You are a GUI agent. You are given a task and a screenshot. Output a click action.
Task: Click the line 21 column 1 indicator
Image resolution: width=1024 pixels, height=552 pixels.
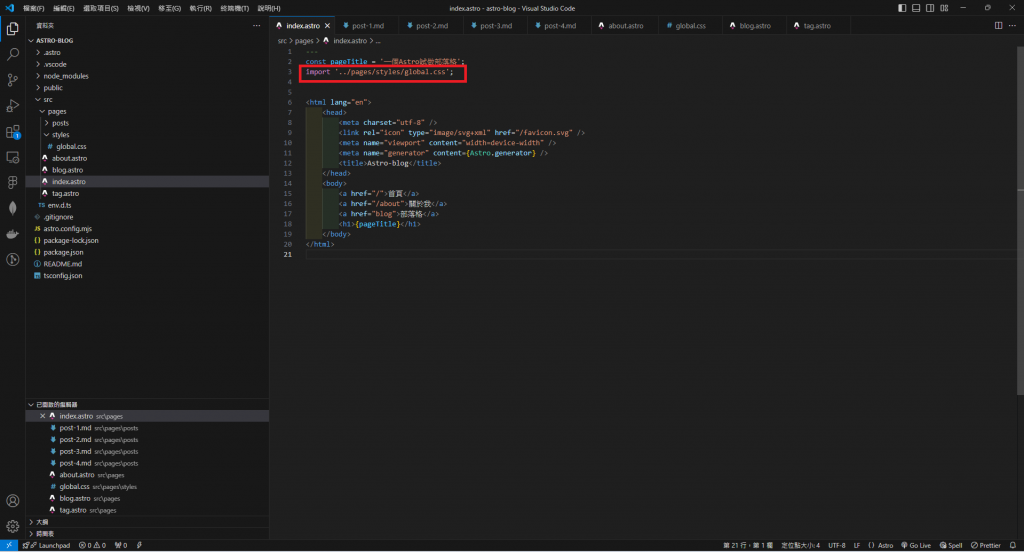(748, 545)
